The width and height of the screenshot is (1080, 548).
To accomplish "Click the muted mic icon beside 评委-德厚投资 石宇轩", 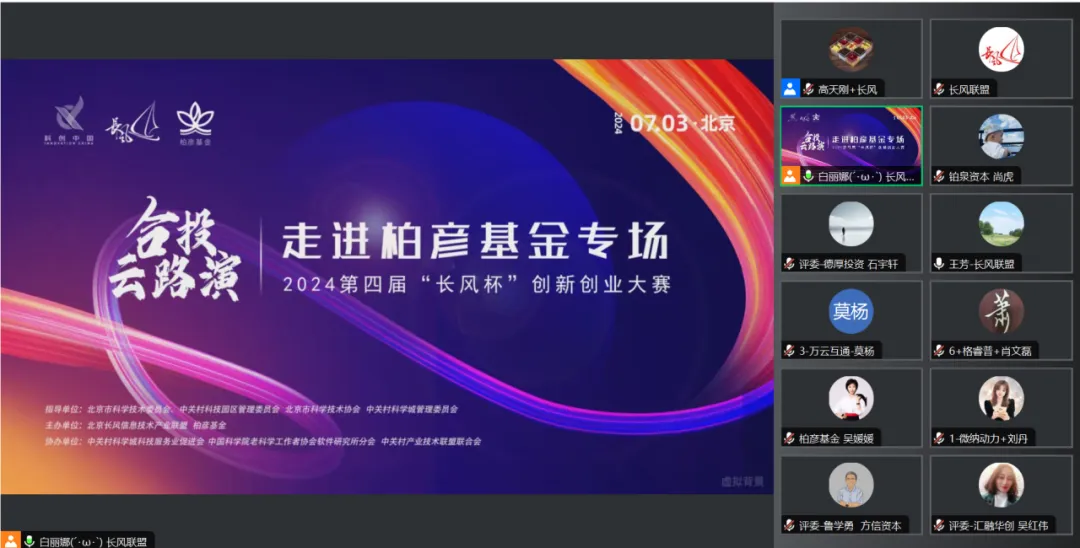I will tap(789, 264).
